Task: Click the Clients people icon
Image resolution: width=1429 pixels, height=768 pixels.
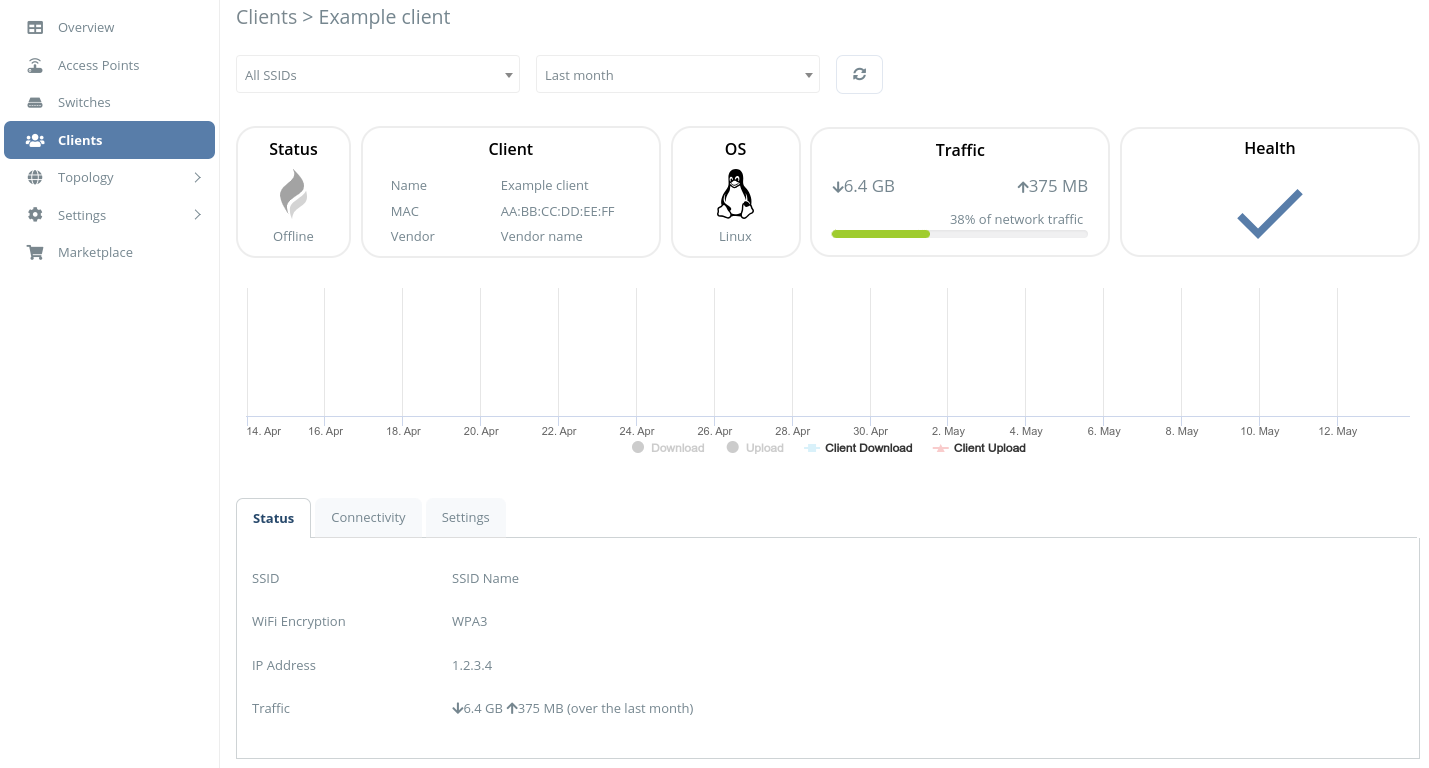Action: tap(35, 140)
